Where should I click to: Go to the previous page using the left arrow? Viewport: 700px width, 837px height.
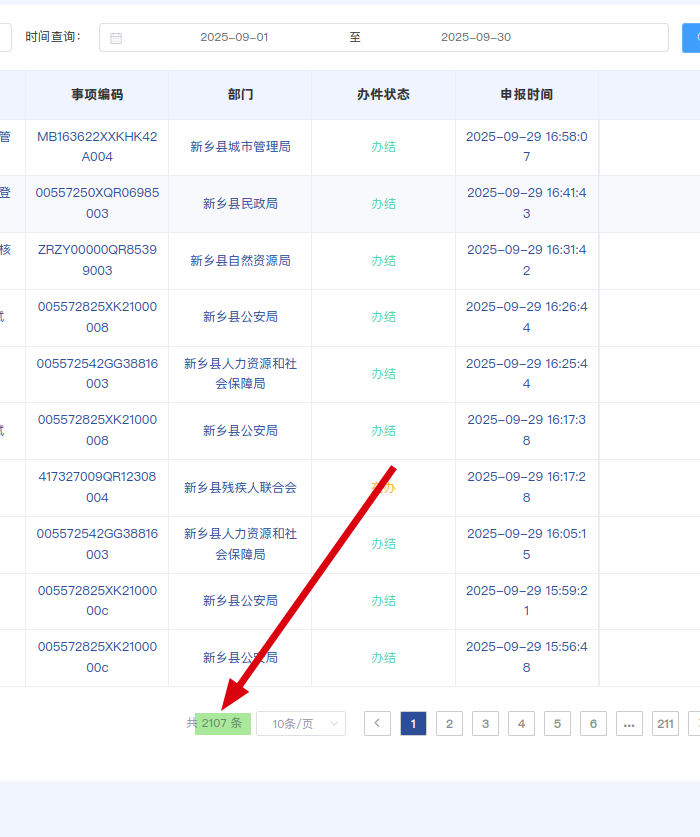click(x=377, y=723)
